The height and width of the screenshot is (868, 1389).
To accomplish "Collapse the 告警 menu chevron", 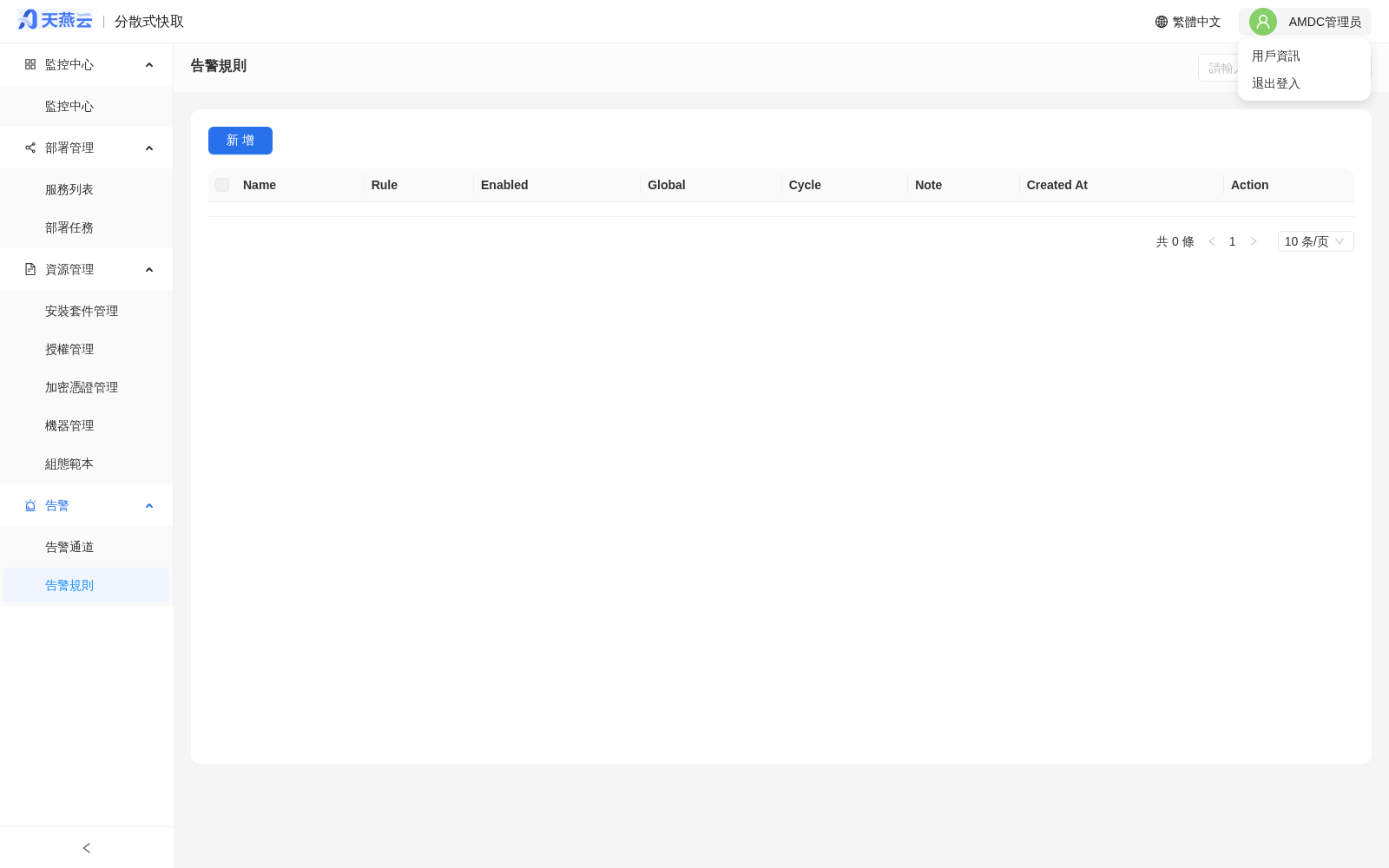I will [x=149, y=506].
